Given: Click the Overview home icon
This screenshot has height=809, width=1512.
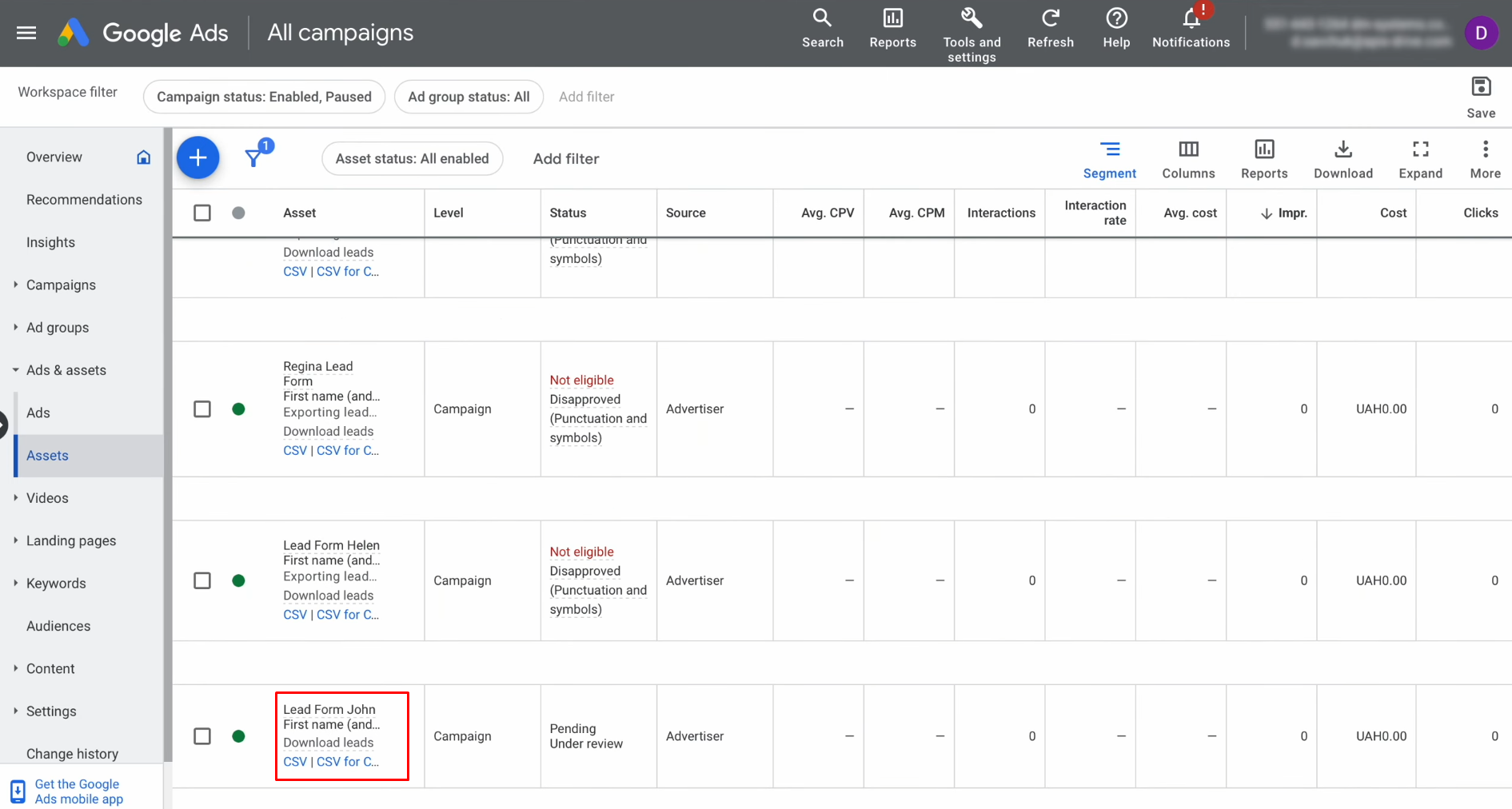Looking at the screenshot, I should [143, 157].
